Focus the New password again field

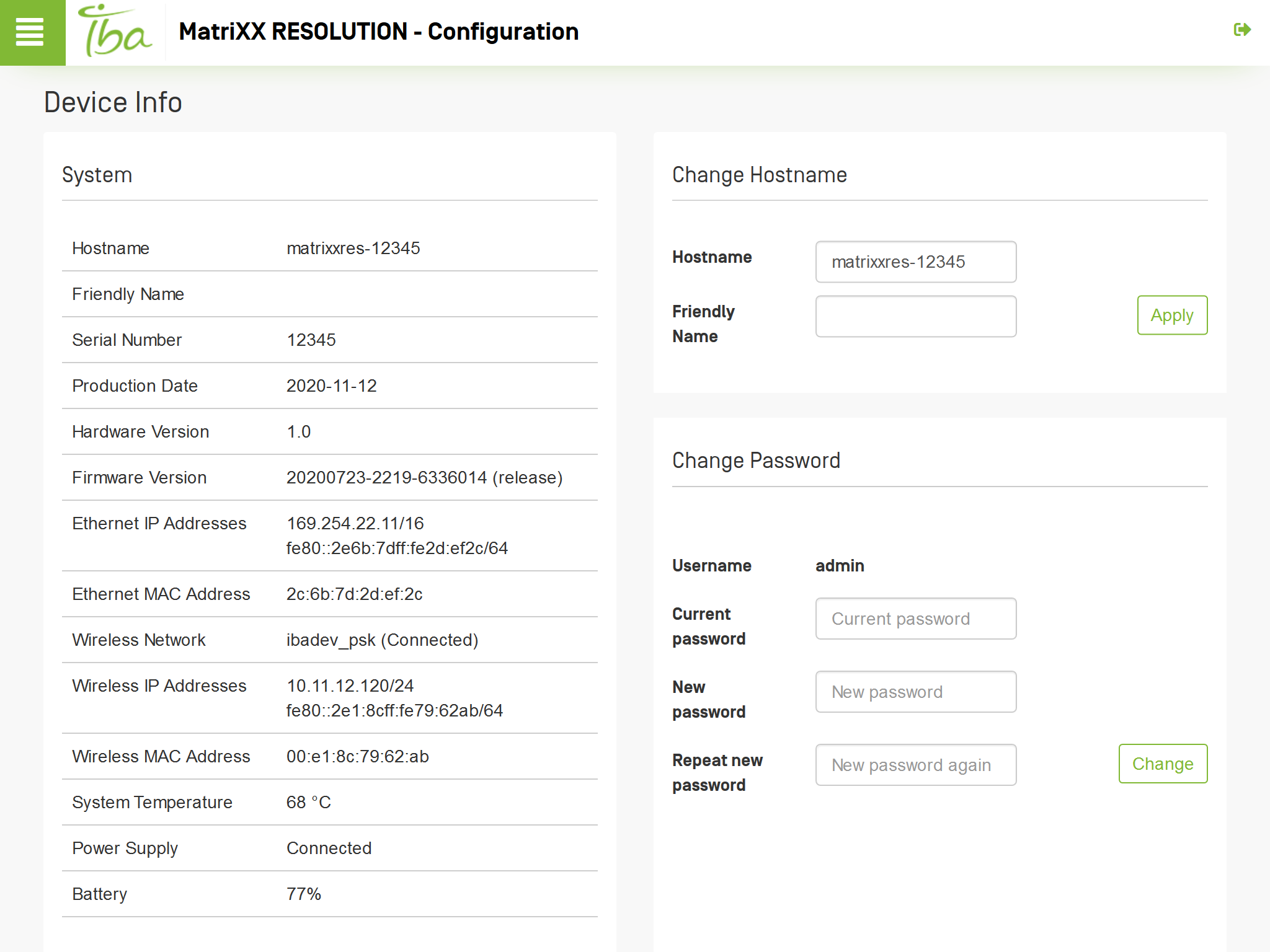916,765
